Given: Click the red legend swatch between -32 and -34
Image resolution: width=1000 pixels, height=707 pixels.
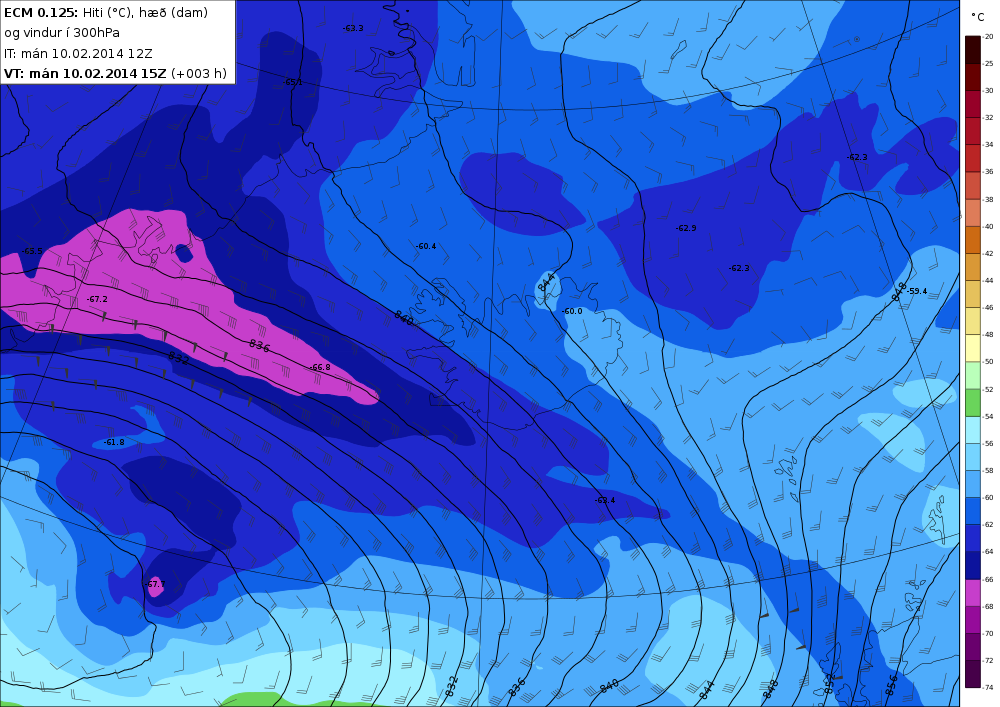Looking at the screenshot, I should 973,131.
